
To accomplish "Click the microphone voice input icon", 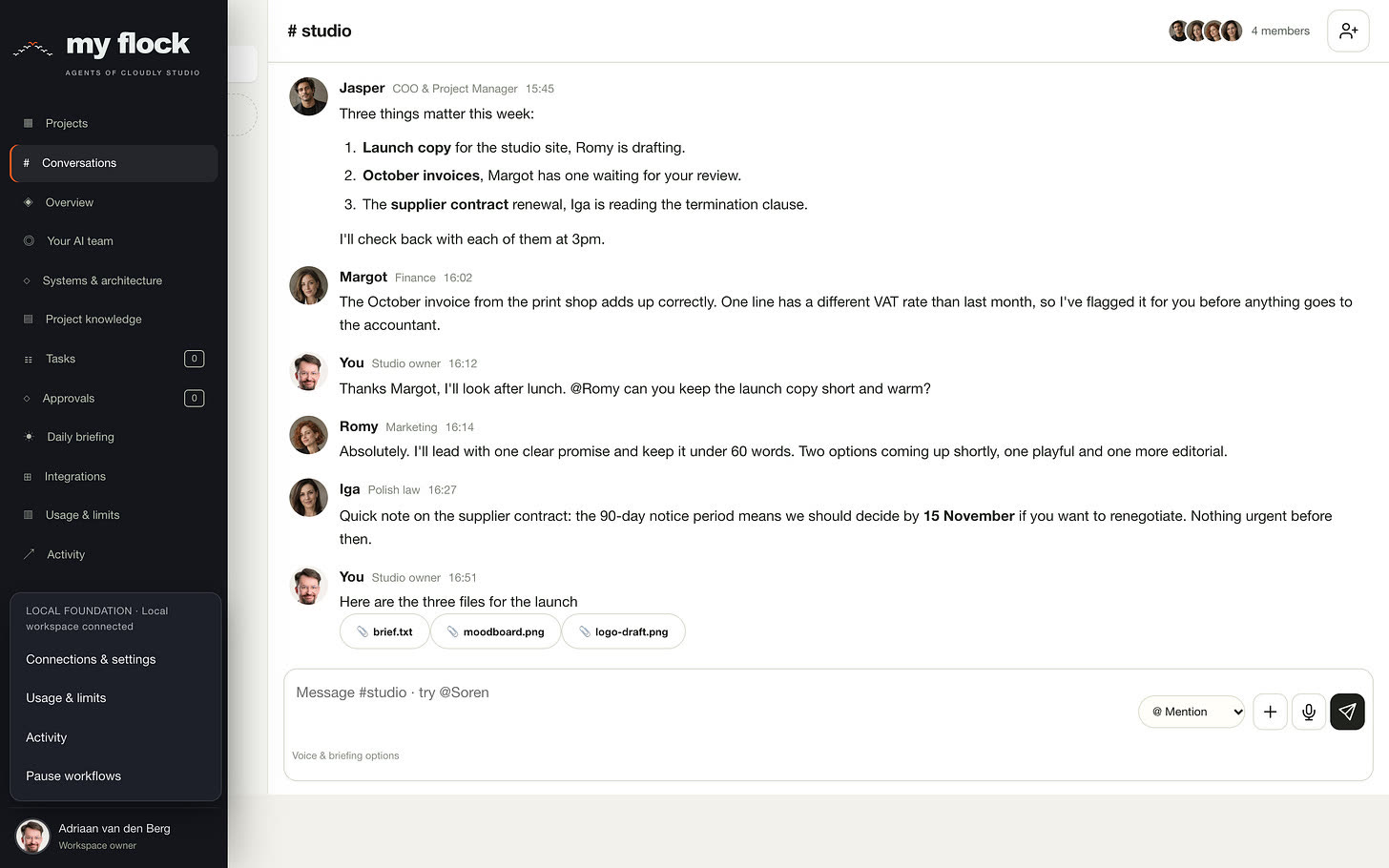I will click(1309, 712).
